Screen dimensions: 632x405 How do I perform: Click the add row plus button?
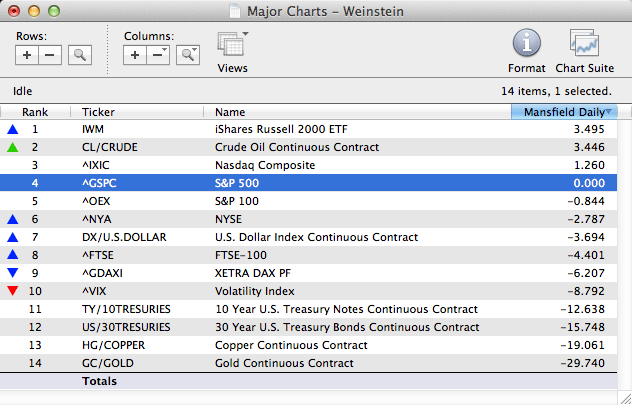[x=28, y=55]
